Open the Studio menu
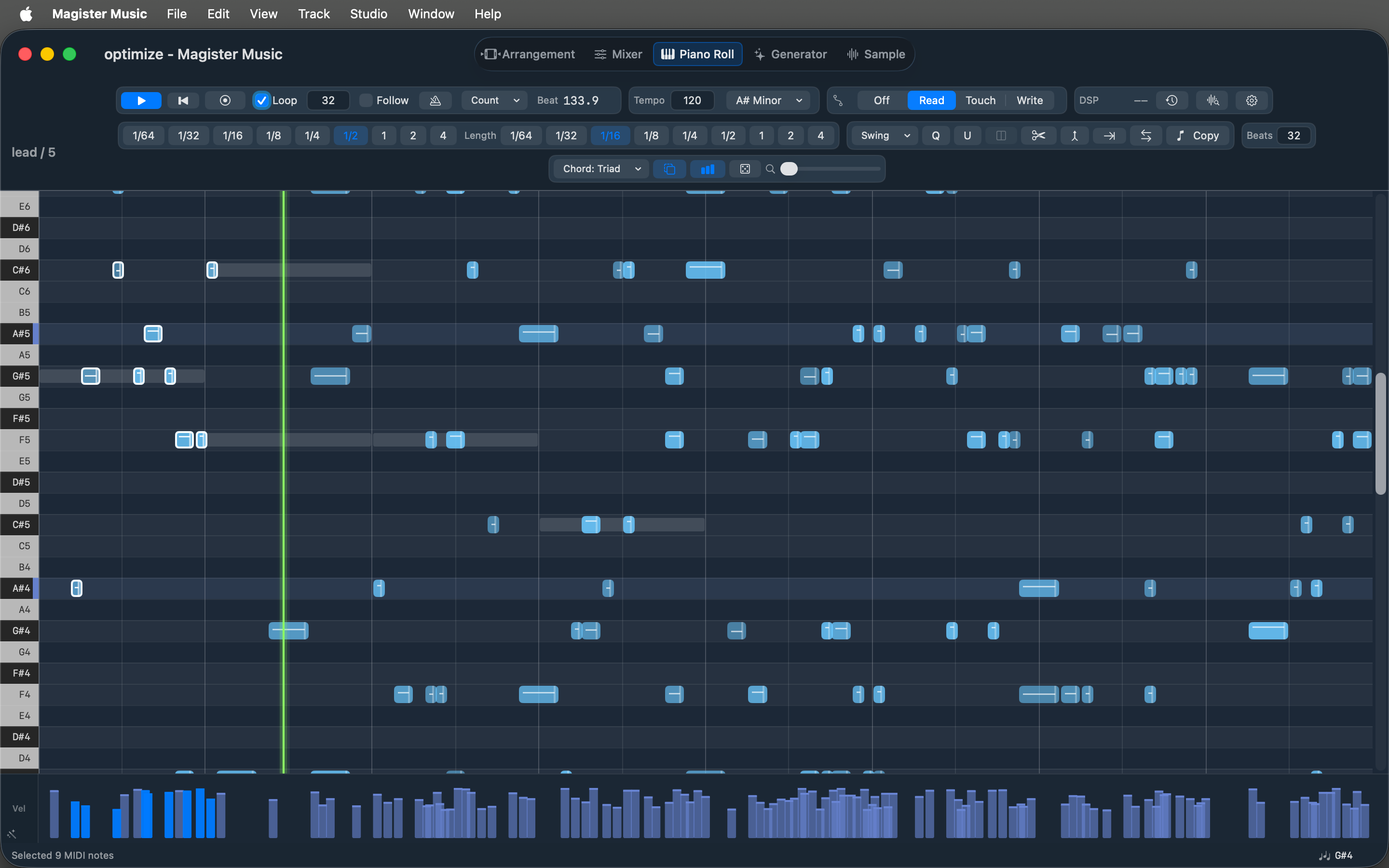The width and height of the screenshot is (1389, 868). (368, 14)
